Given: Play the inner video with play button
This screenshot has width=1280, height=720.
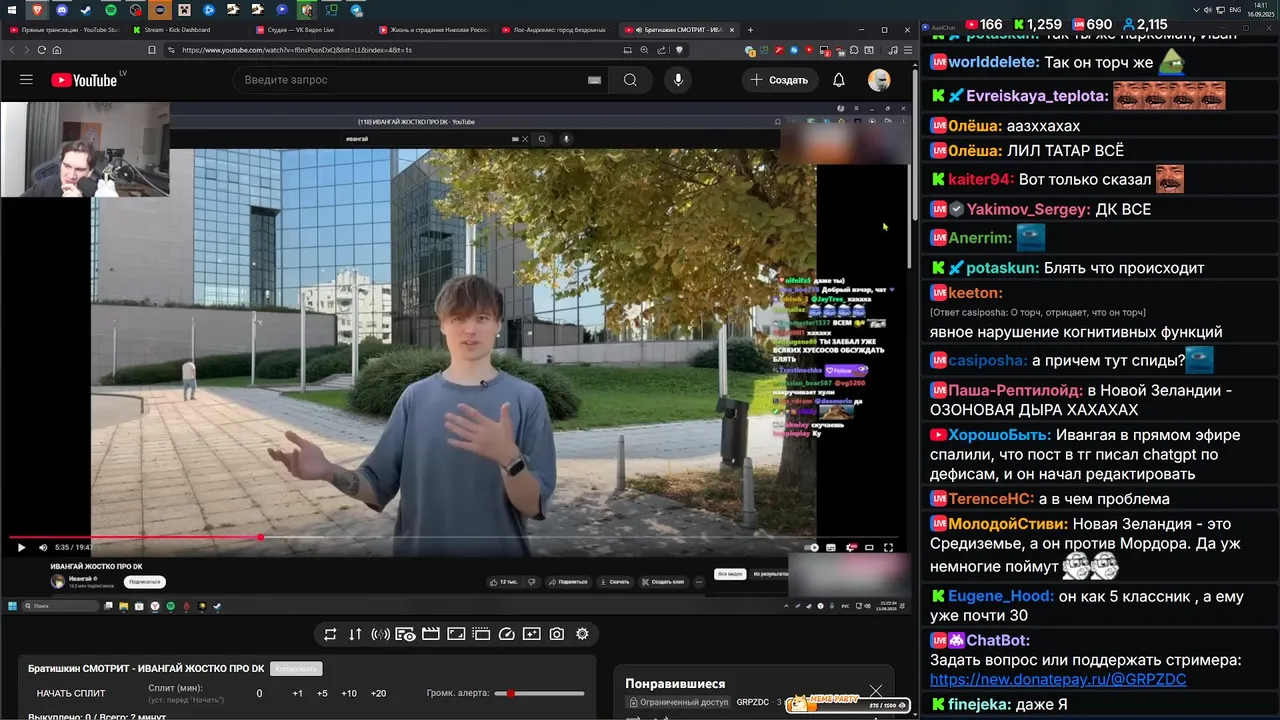Looking at the screenshot, I should click(x=21, y=547).
